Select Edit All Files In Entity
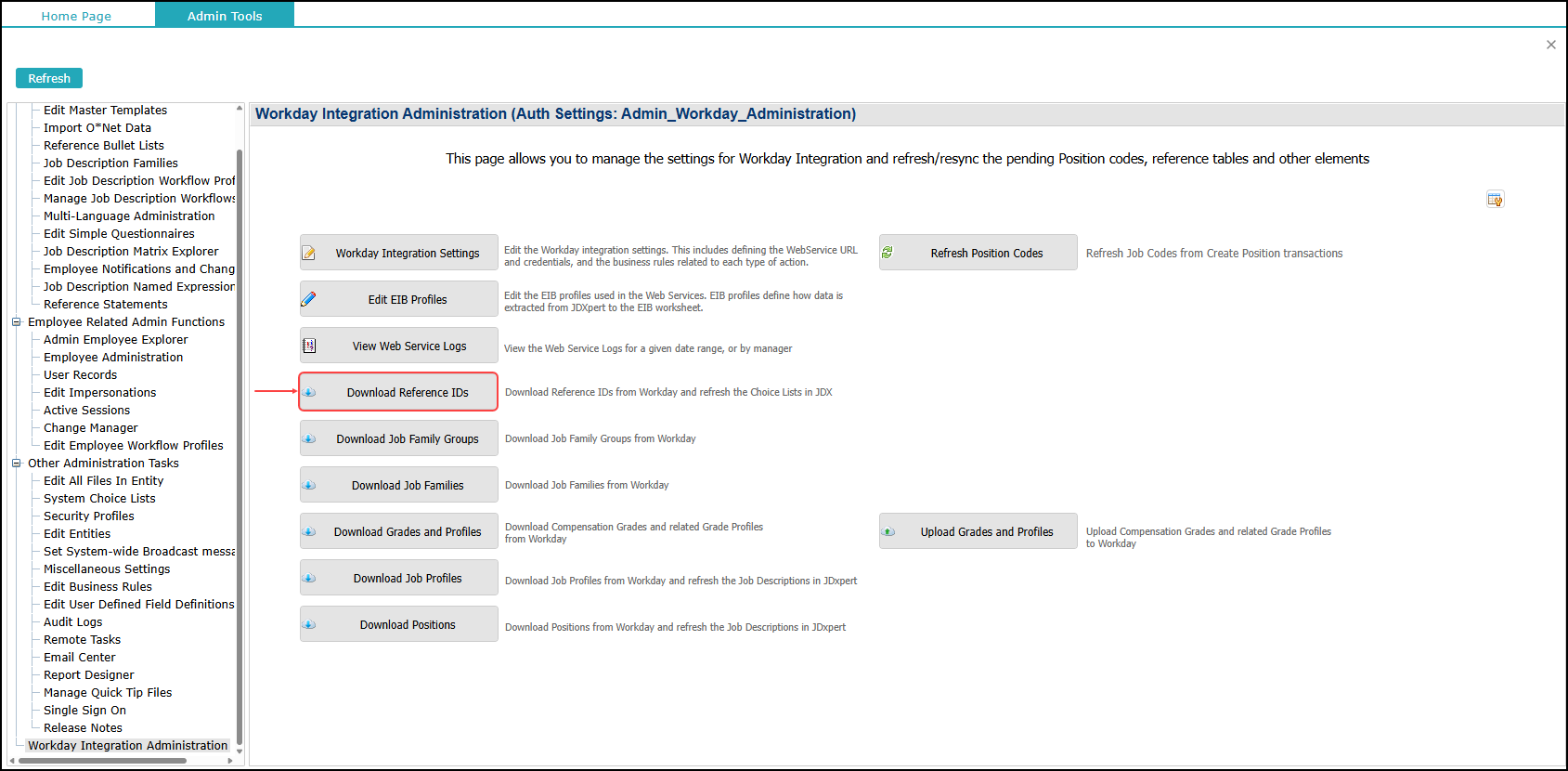Viewport: 1568px width, 771px height. tap(103, 481)
